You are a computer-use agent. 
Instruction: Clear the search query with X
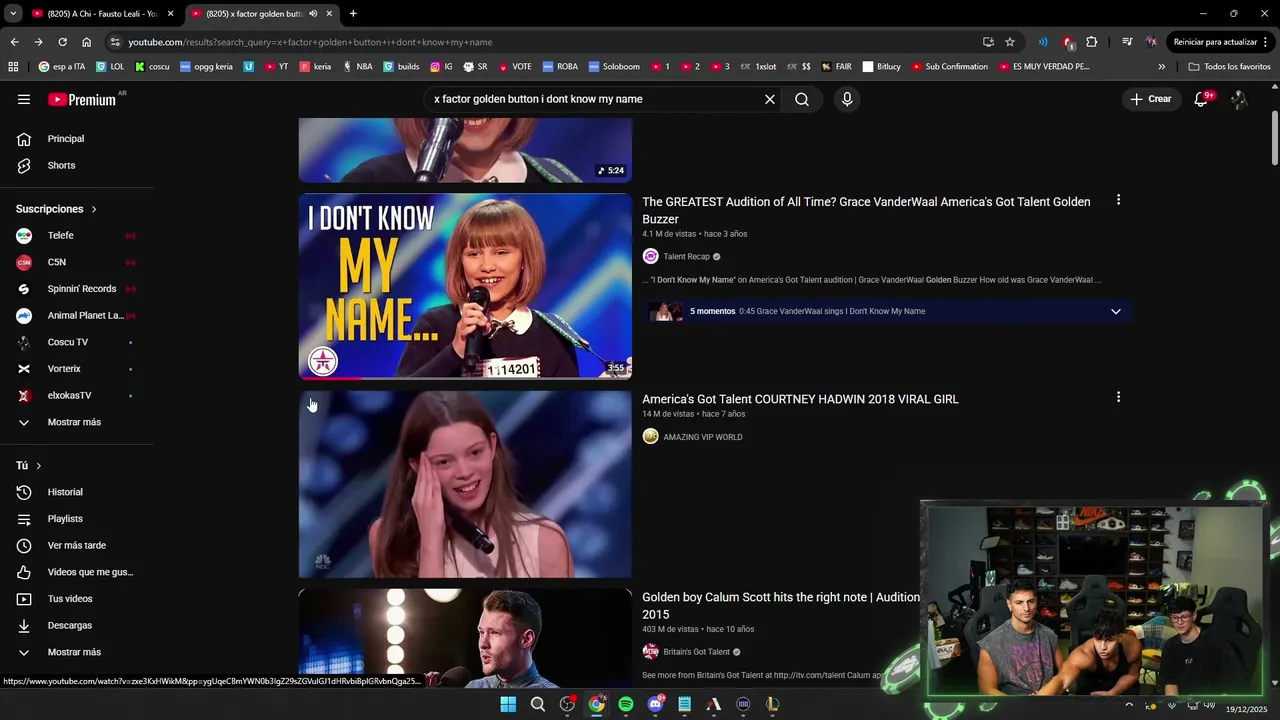coord(770,99)
